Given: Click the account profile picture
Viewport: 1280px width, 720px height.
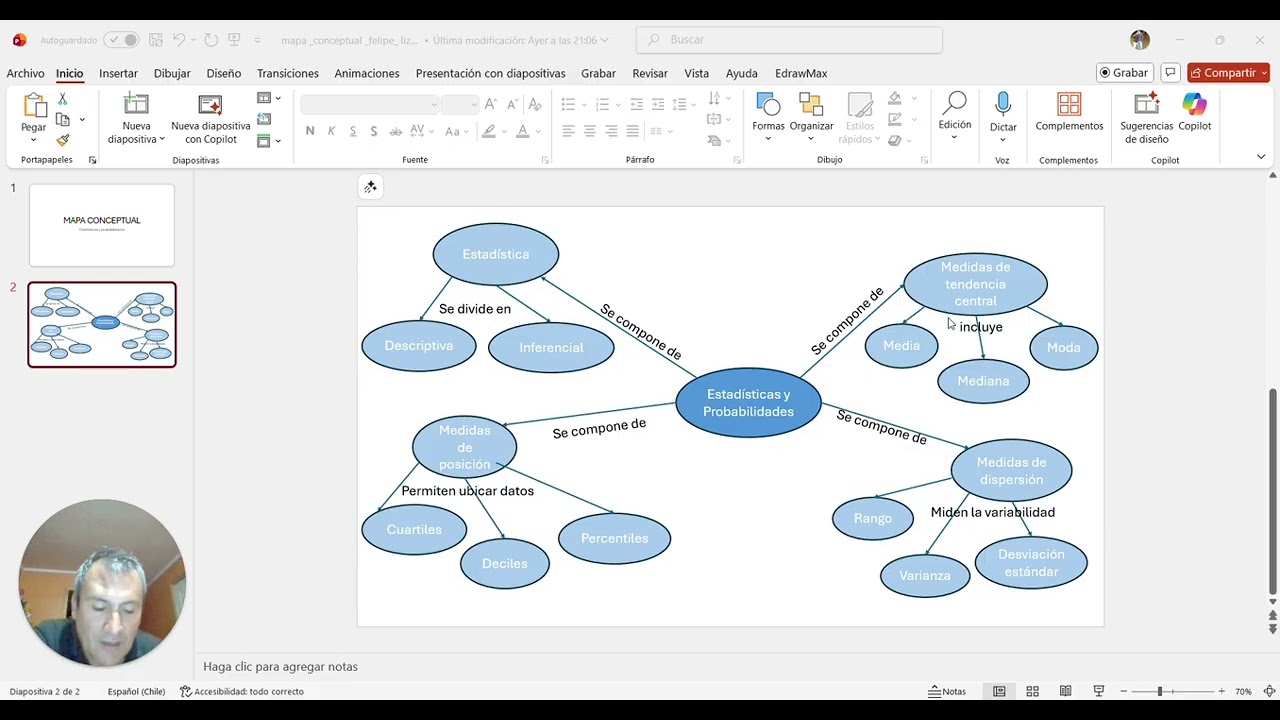Looking at the screenshot, I should [x=1140, y=40].
